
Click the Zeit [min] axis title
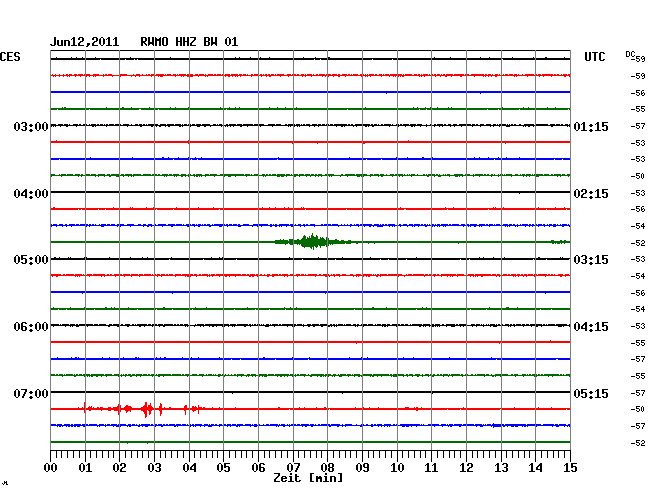coord(308,478)
